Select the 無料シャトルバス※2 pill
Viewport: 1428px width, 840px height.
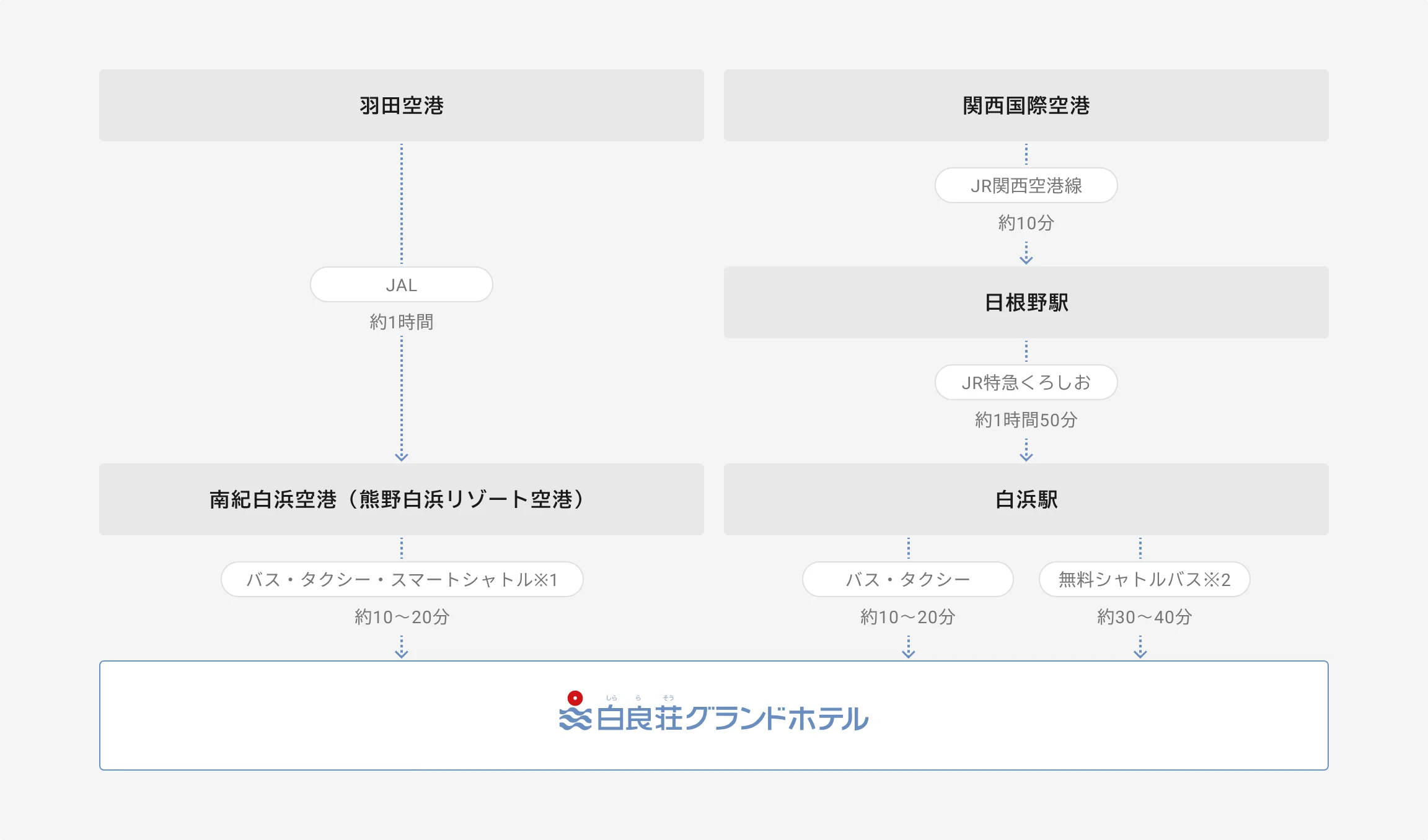(x=1144, y=579)
